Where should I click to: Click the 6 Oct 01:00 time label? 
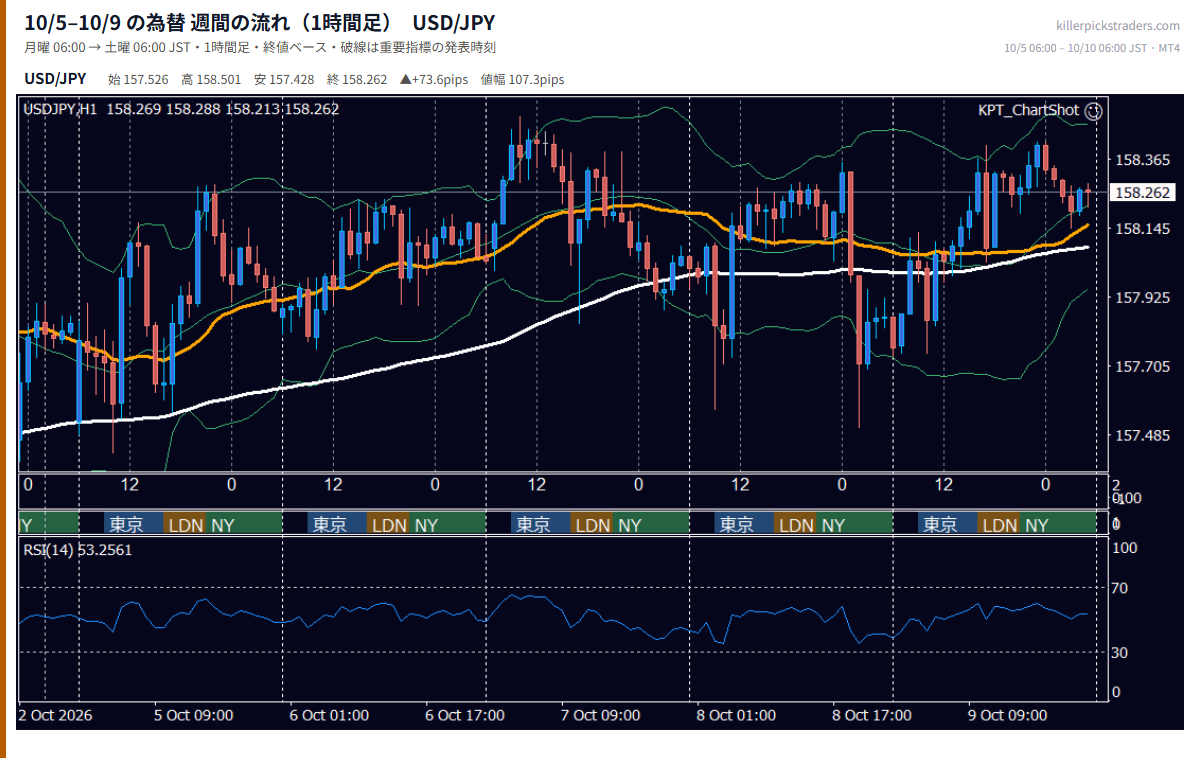(329, 715)
